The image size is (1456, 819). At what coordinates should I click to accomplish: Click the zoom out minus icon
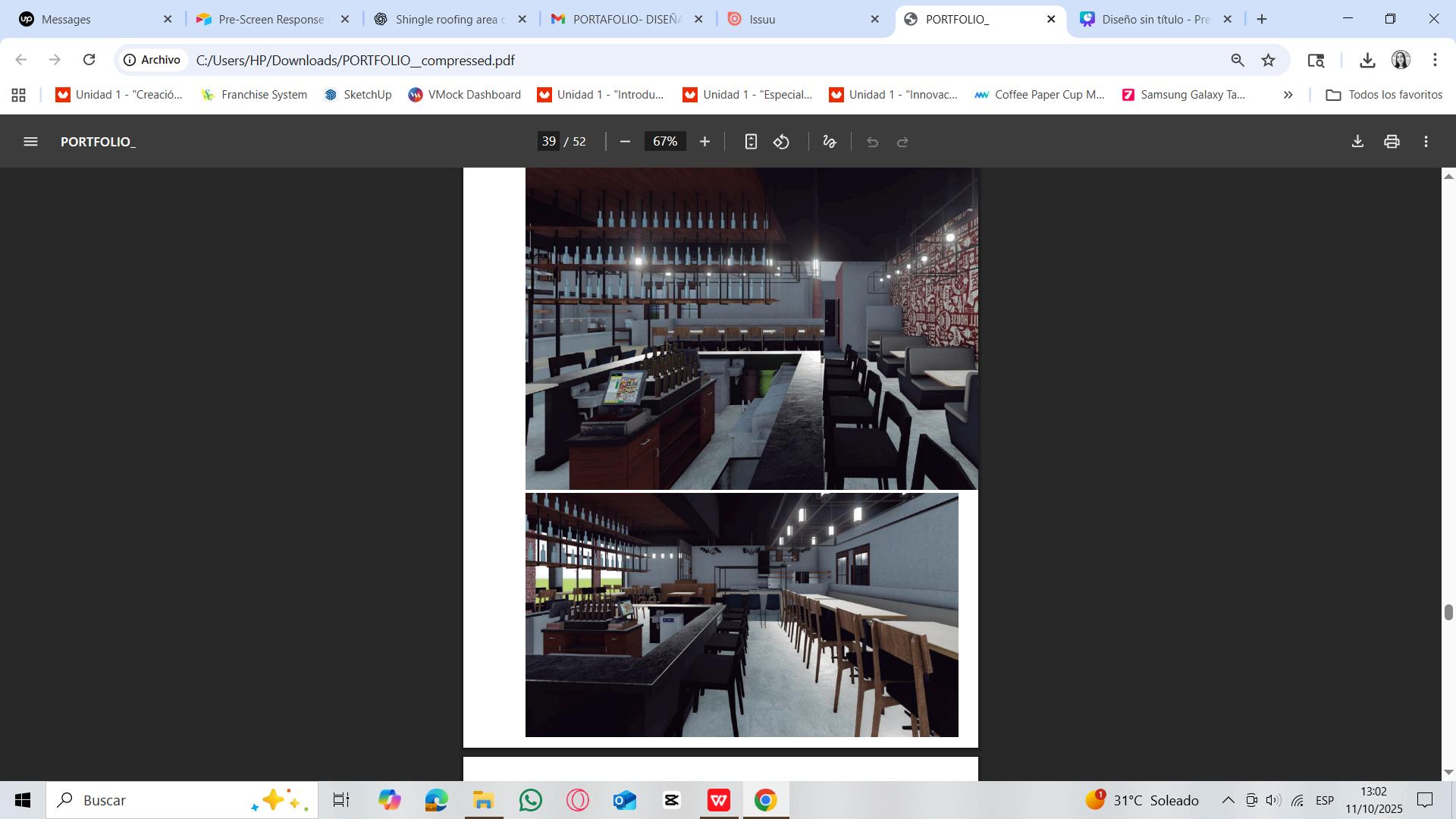(x=625, y=142)
